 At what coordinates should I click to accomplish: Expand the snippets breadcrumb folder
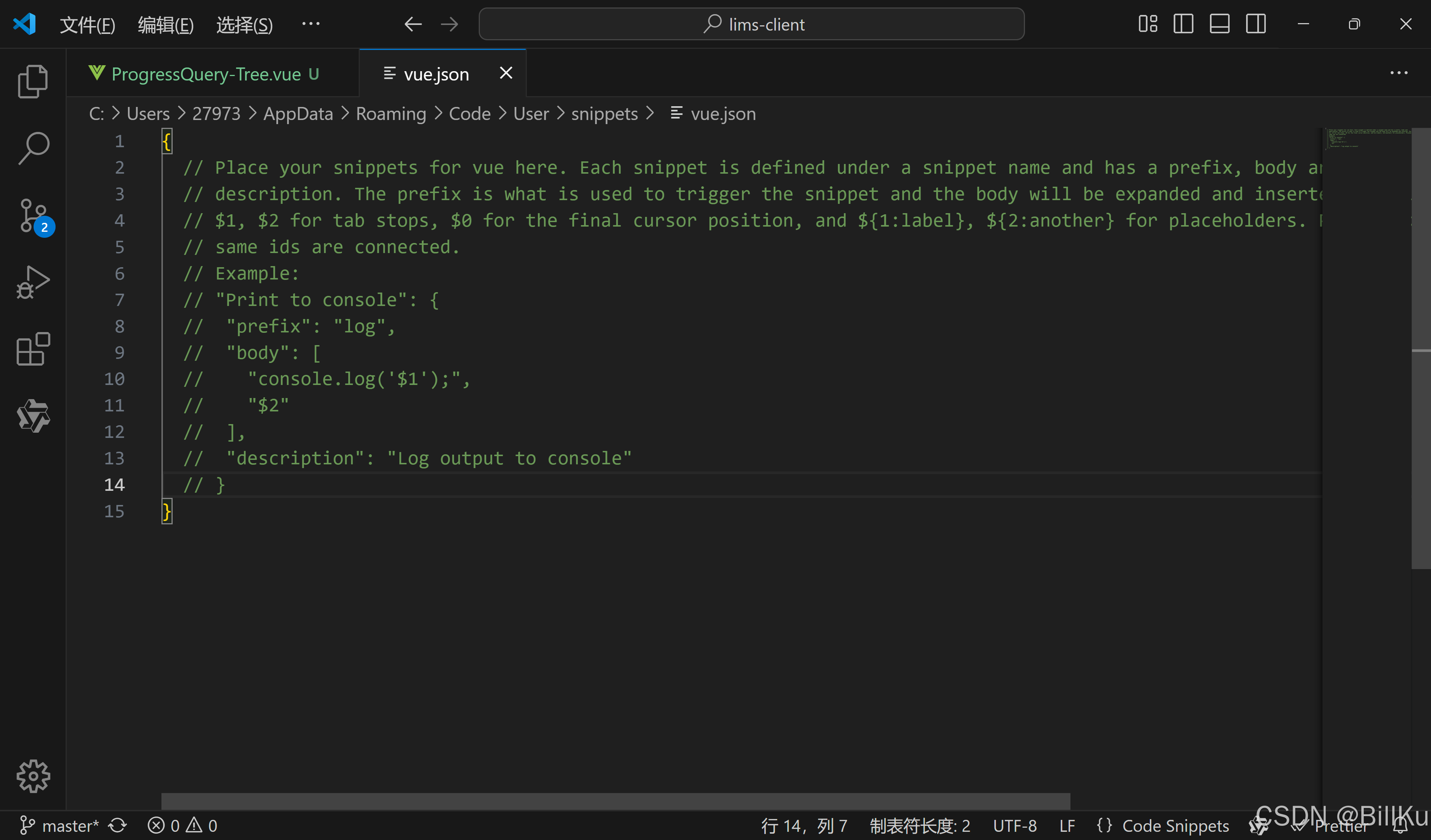[x=604, y=114]
